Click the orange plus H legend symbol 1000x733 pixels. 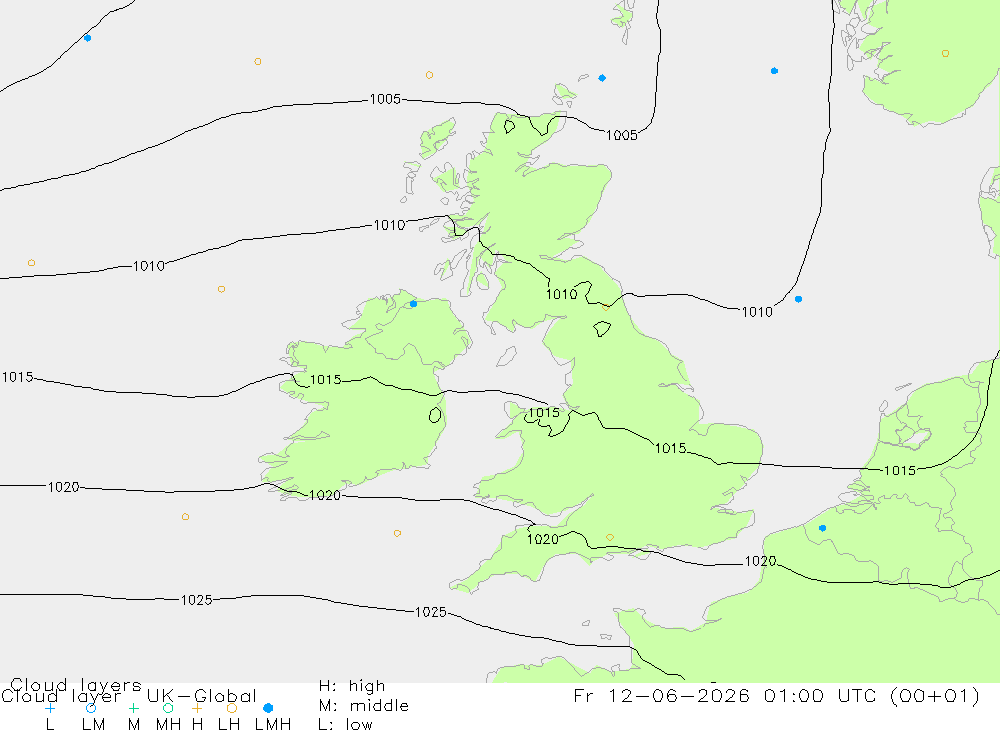[197, 708]
